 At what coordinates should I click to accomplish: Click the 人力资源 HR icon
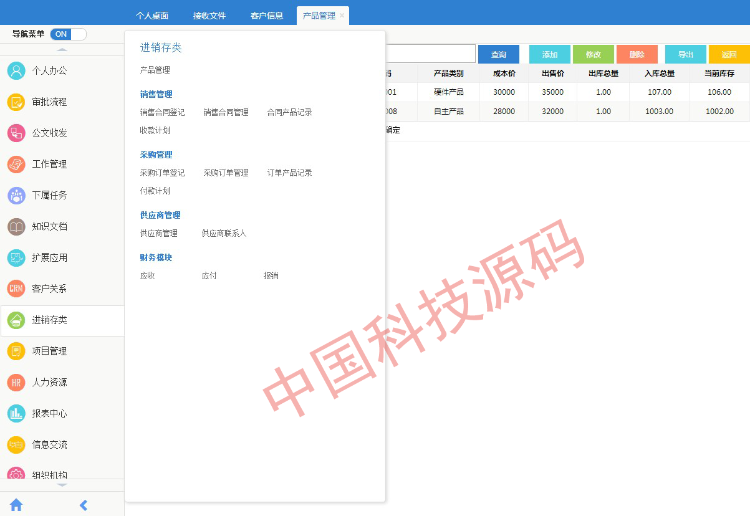16,382
